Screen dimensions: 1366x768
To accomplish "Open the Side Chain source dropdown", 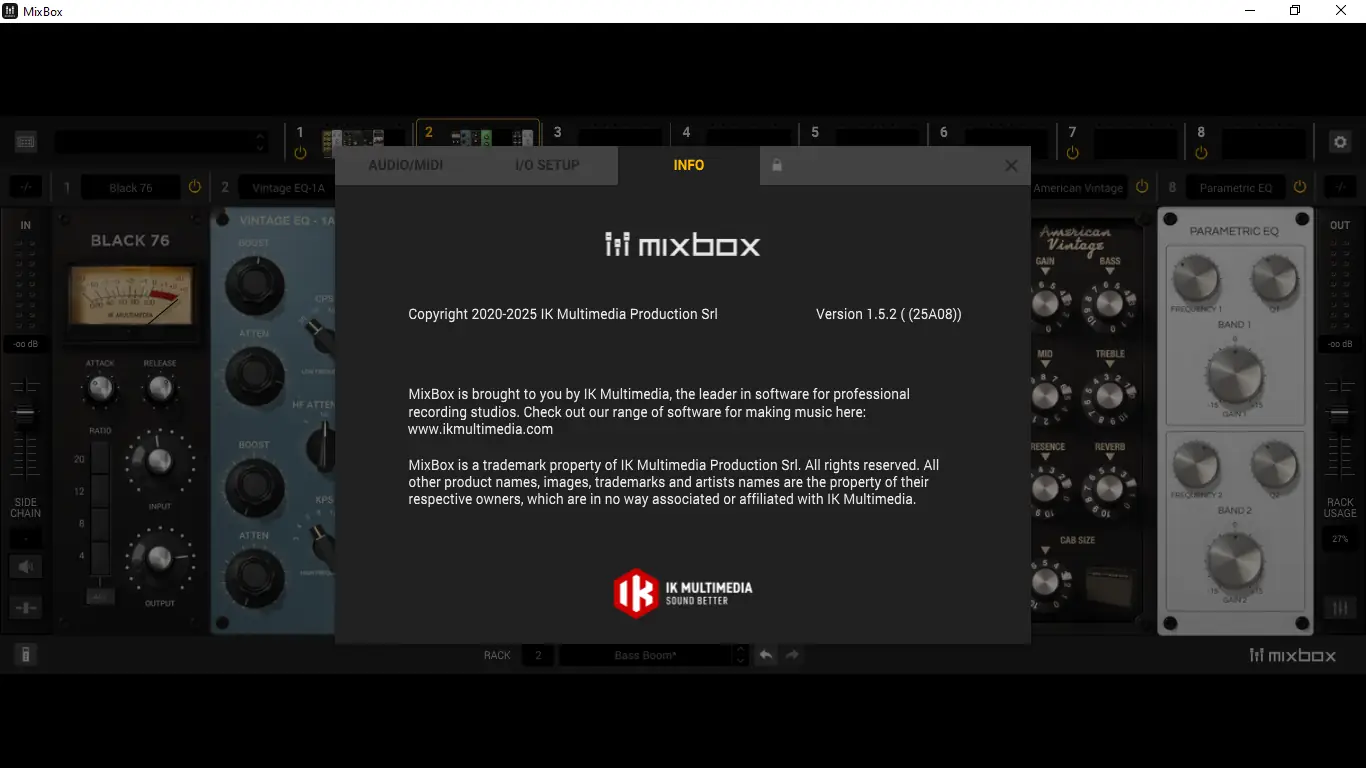I will (x=26, y=539).
